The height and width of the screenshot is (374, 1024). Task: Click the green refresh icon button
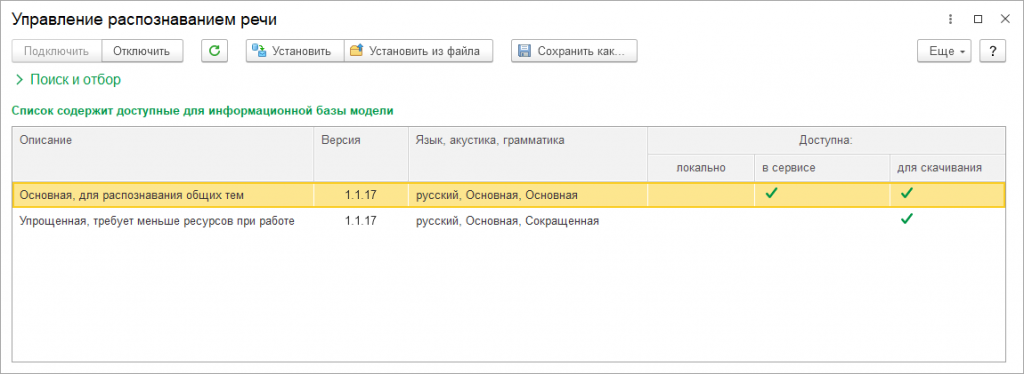click(x=214, y=51)
